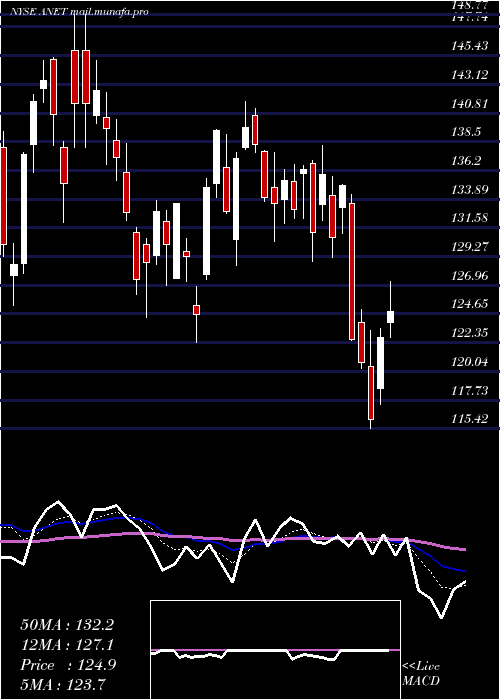Select the 133.89 price axis label
The height and width of the screenshot is (700, 500).
point(468,190)
